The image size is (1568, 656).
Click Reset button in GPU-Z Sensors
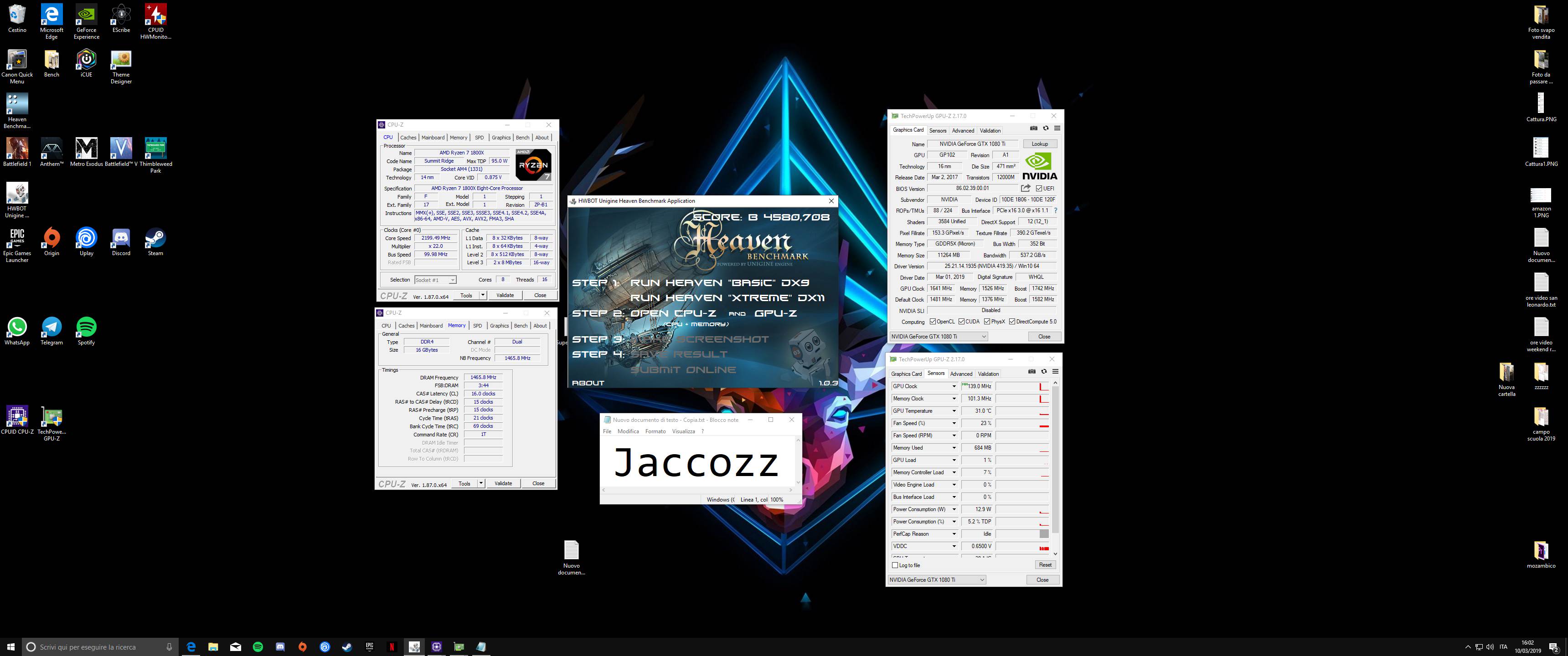point(1045,565)
